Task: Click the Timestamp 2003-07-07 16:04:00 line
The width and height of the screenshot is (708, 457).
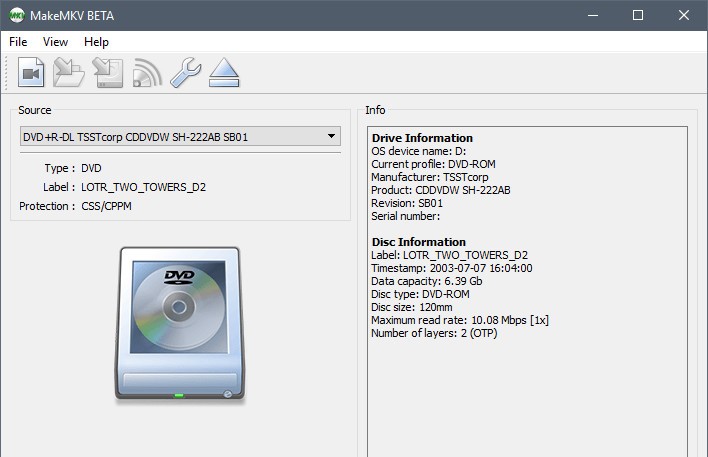Action: point(452,268)
